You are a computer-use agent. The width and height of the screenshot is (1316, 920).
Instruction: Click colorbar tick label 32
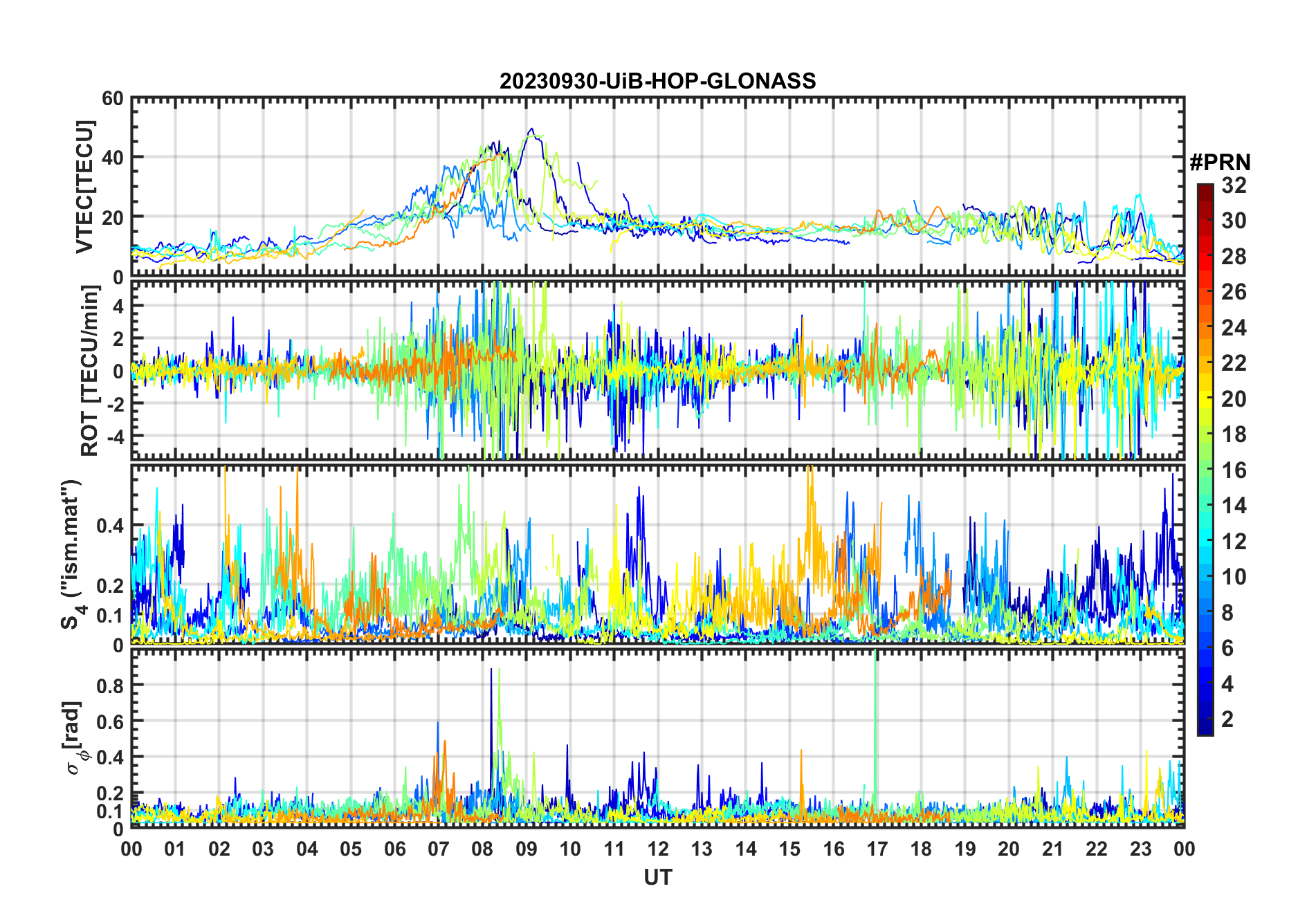click(1234, 185)
